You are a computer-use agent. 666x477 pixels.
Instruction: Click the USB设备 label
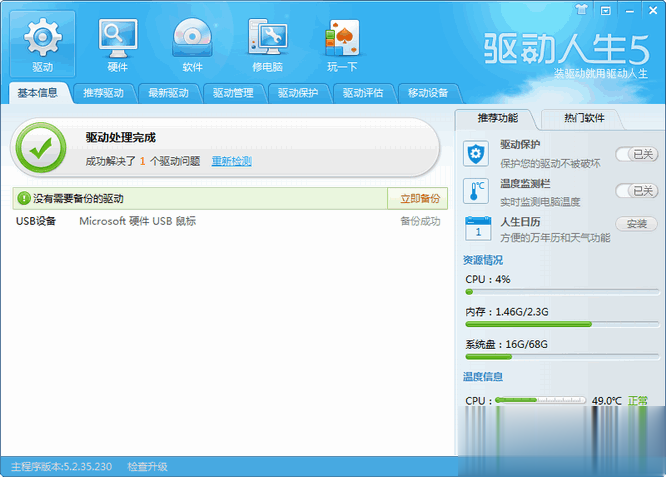pyautogui.click(x=36, y=221)
